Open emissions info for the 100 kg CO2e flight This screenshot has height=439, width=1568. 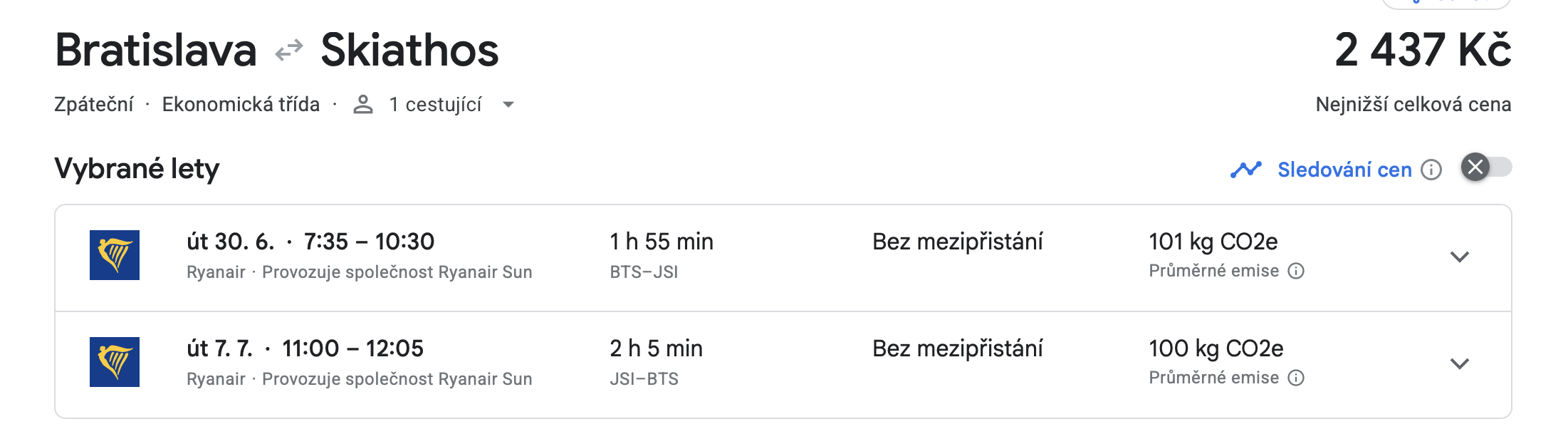[x=1297, y=378]
